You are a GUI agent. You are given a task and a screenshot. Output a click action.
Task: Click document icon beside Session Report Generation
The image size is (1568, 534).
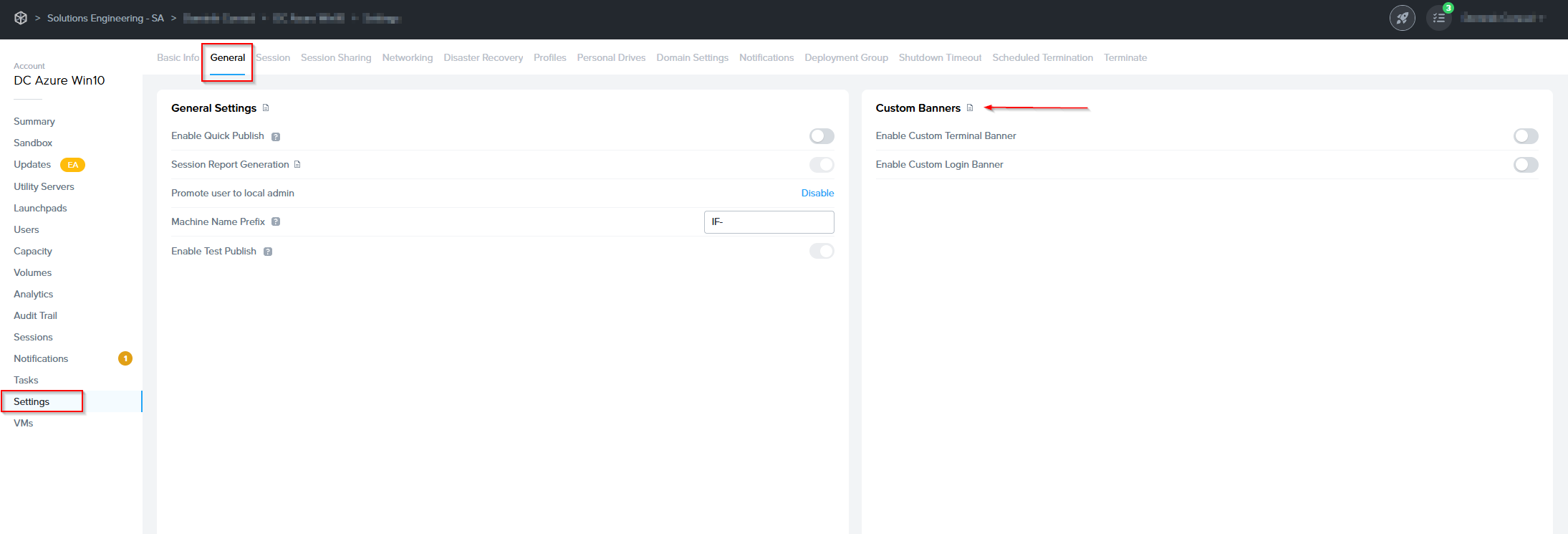(x=297, y=165)
